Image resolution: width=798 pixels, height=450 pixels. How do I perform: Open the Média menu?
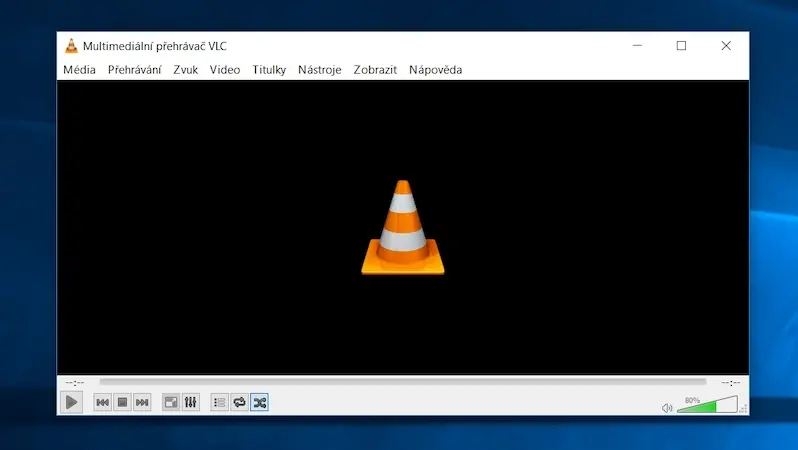click(x=79, y=70)
